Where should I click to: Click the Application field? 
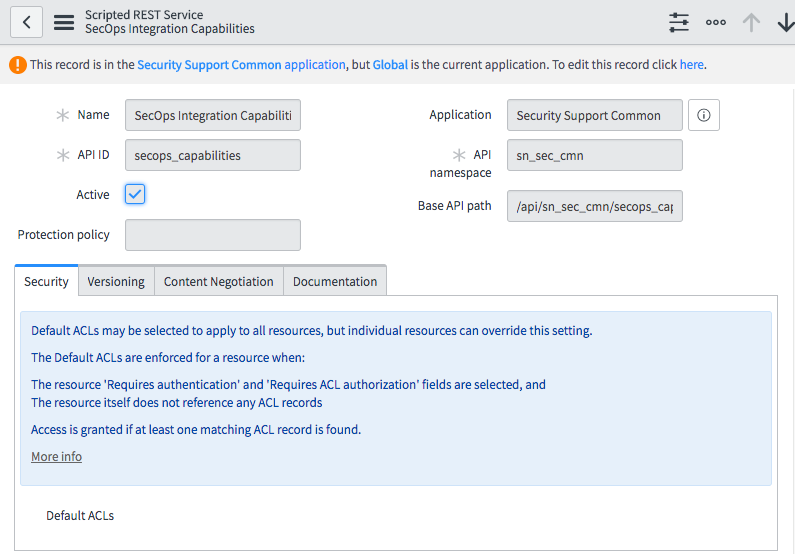coord(595,115)
